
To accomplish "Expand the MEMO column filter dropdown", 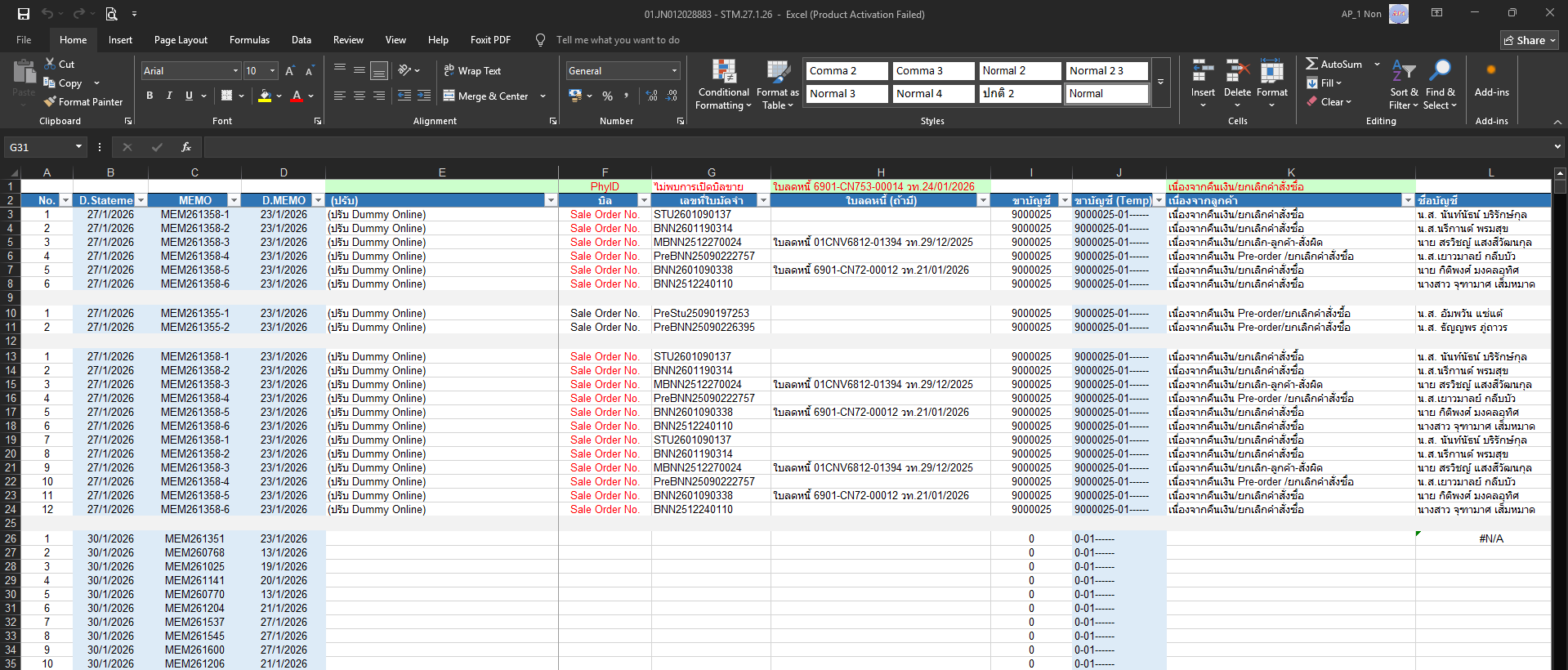I will pyautogui.click(x=234, y=200).
